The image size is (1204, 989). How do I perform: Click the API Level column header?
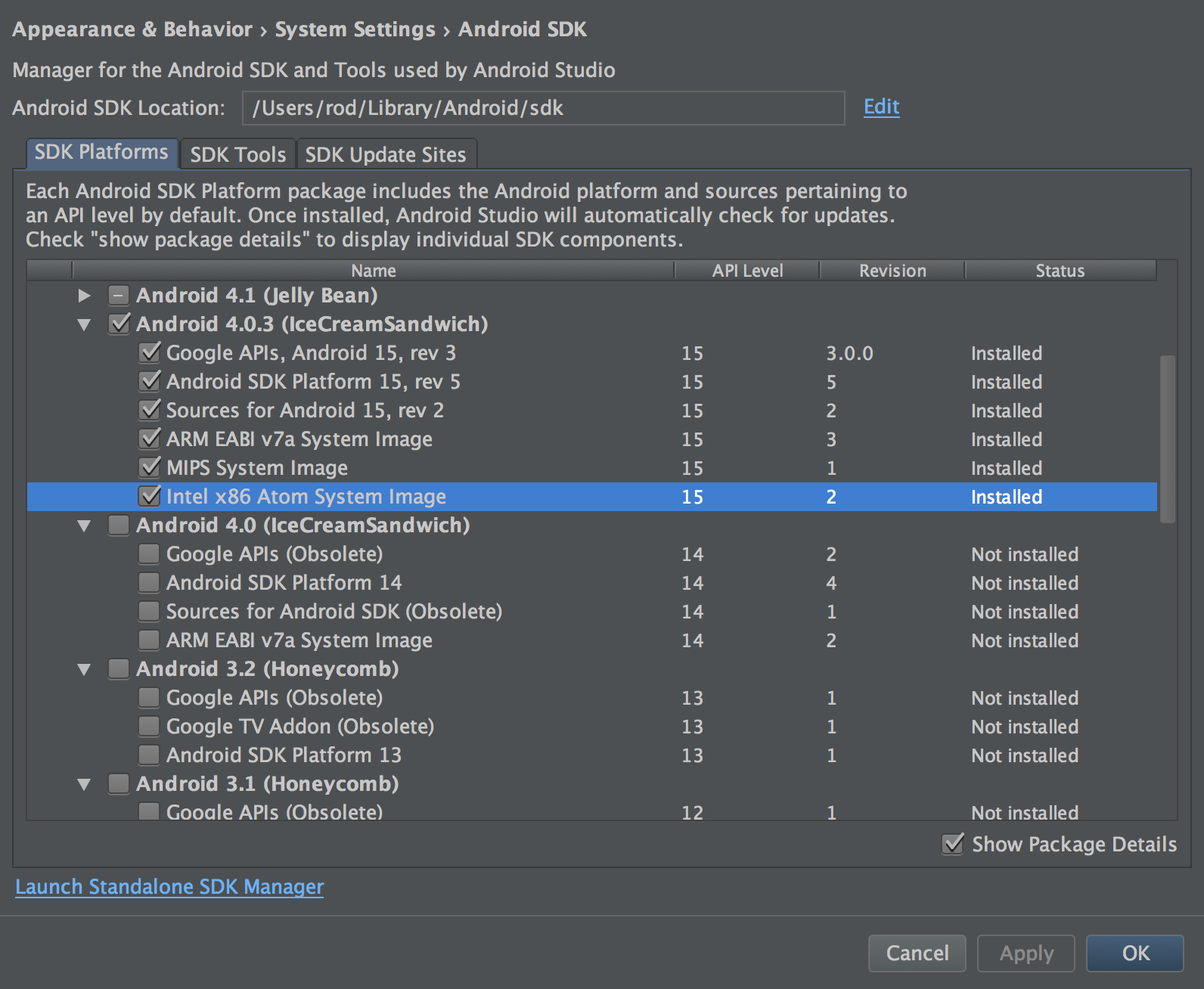click(x=747, y=271)
